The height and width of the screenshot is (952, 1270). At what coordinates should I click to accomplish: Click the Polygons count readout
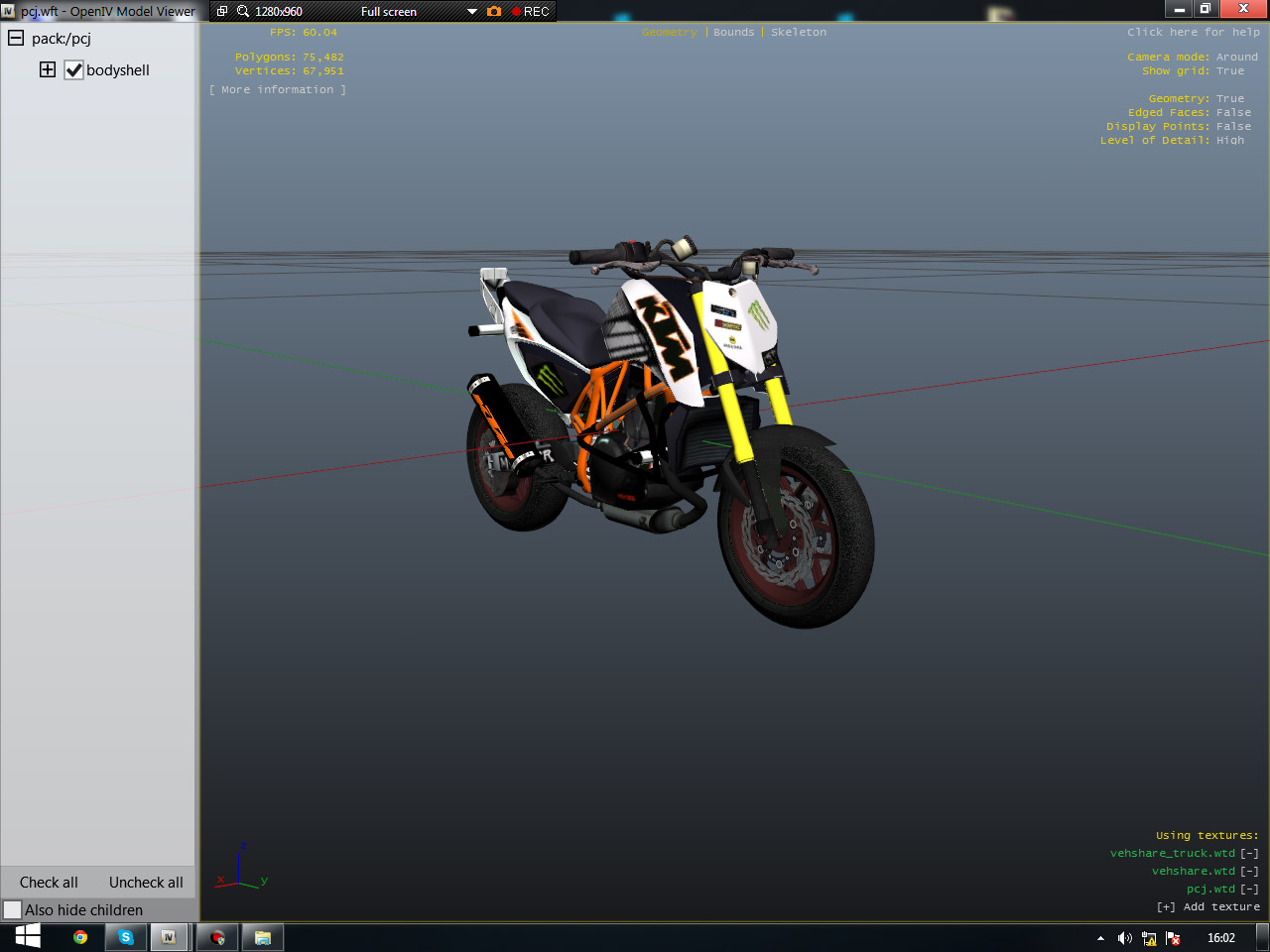pyautogui.click(x=290, y=58)
